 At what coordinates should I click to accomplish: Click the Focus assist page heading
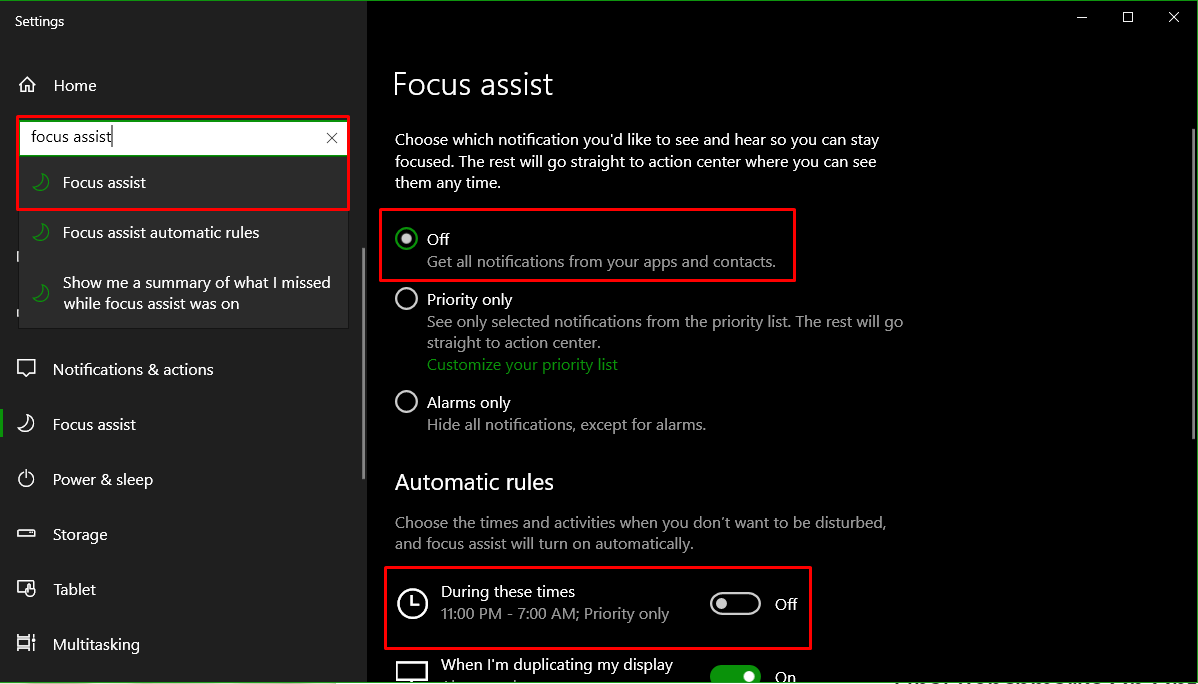(473, 84)
